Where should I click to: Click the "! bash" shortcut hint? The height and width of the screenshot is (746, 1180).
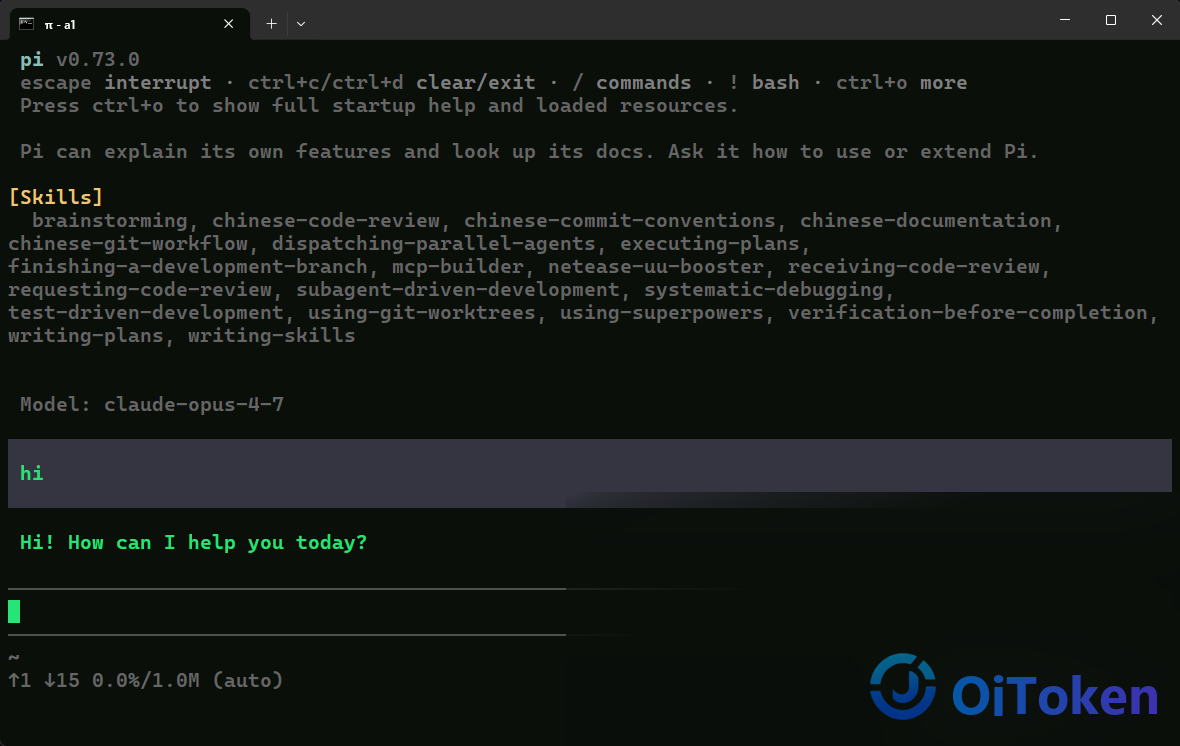tap(764, 83)
